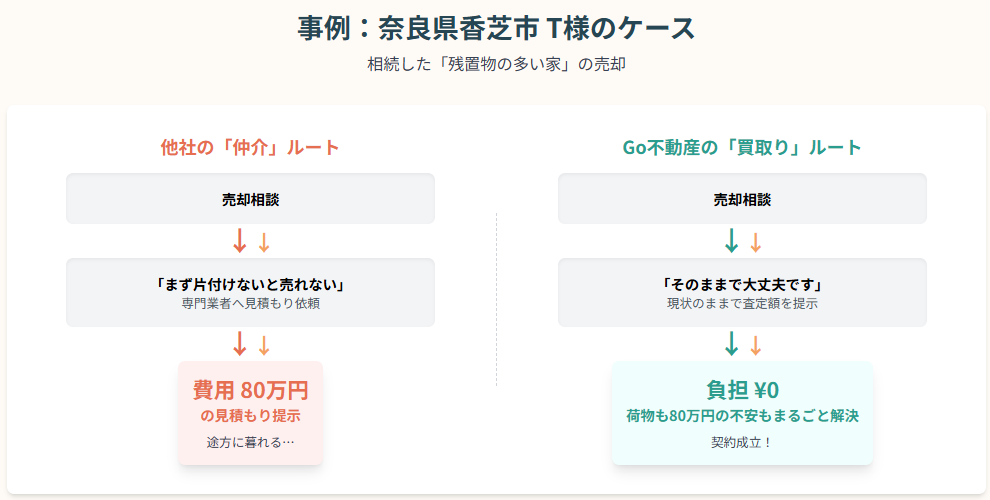Click the 負担 ¥0 result card
Image resolution: width=990 pixels, height=500 pixels.
click(742, 412)
